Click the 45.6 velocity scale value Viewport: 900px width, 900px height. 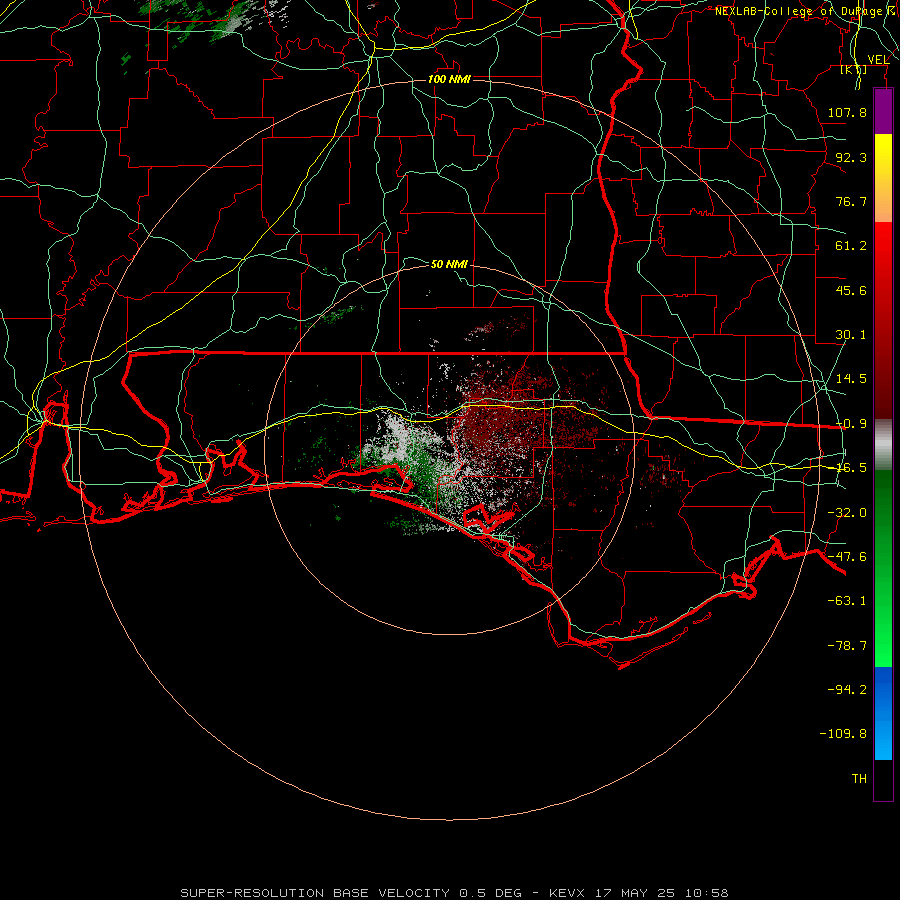[851, 290]
